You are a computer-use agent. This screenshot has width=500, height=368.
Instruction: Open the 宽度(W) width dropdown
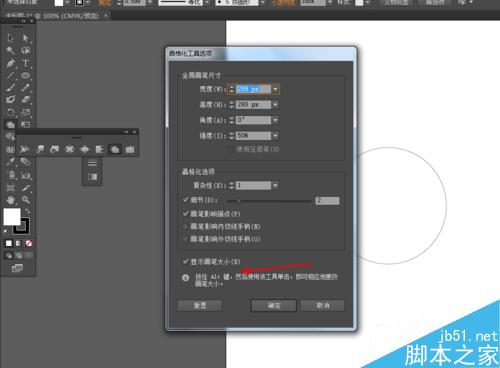pos(275,89)
